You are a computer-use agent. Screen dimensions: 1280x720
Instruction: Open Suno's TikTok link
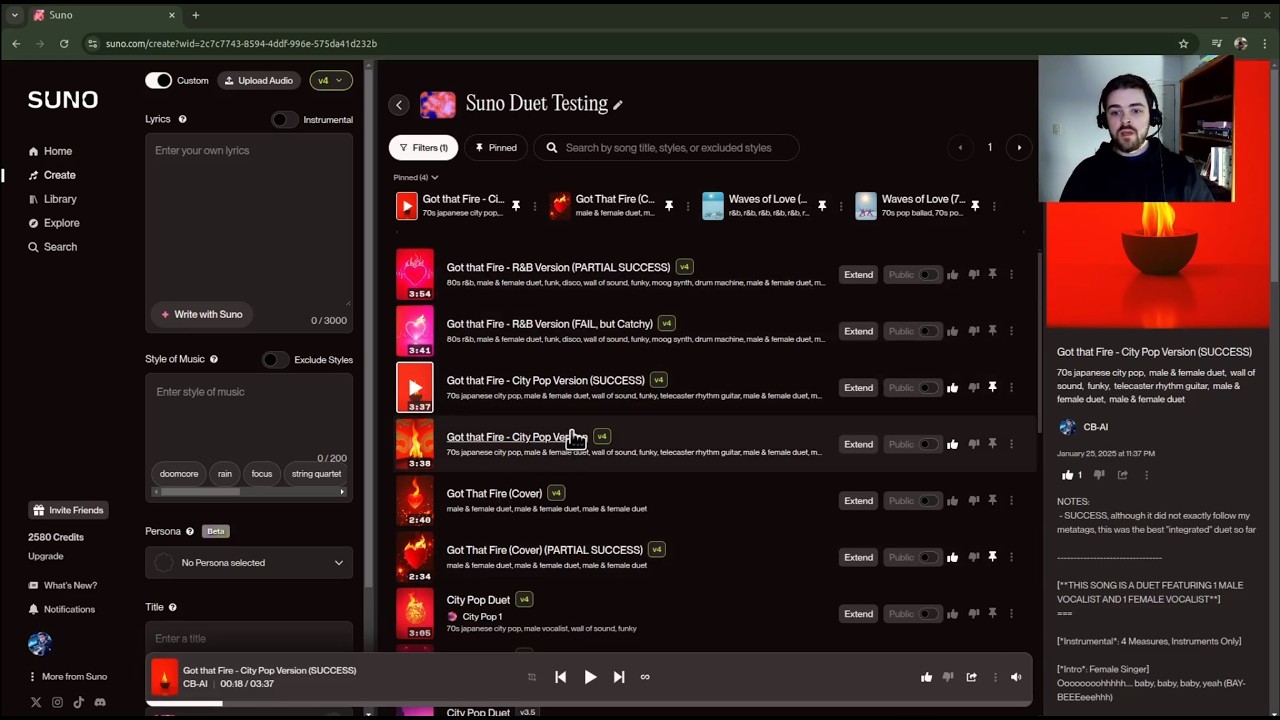78,702
